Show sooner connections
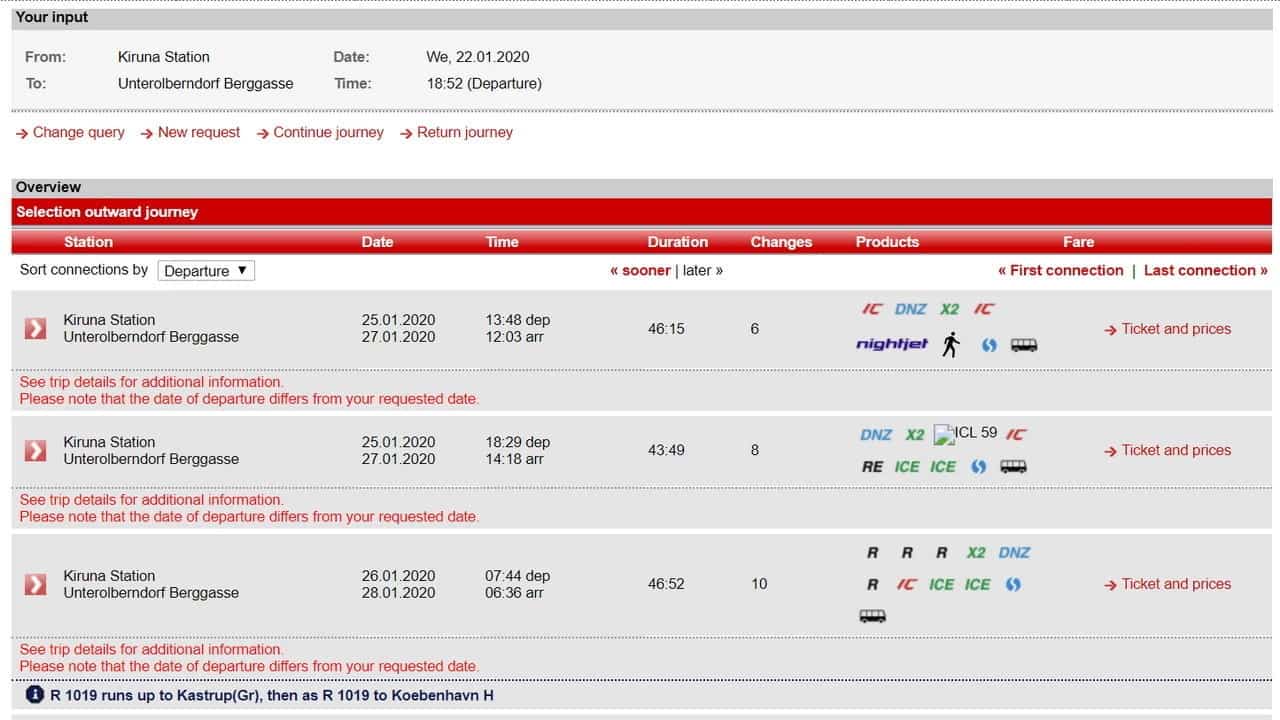 tap(640, 270)
